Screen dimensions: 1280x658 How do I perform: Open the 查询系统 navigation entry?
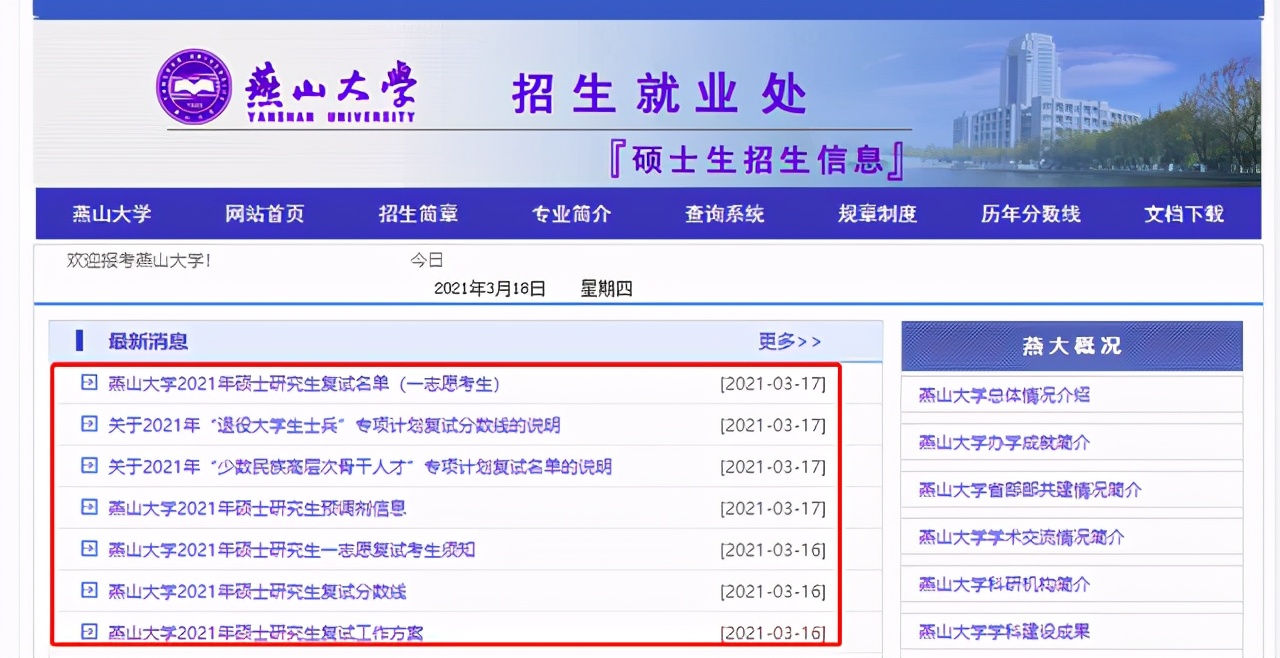coord(723,213)
